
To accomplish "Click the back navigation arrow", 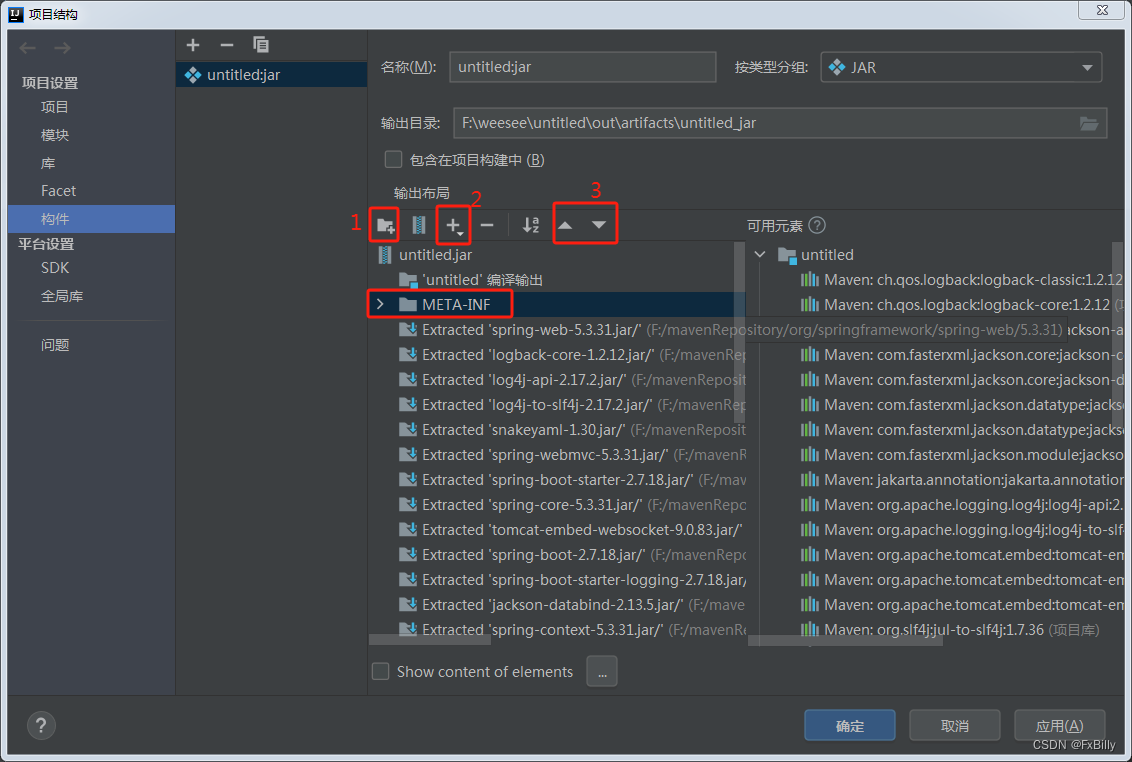I will point(27,46).
